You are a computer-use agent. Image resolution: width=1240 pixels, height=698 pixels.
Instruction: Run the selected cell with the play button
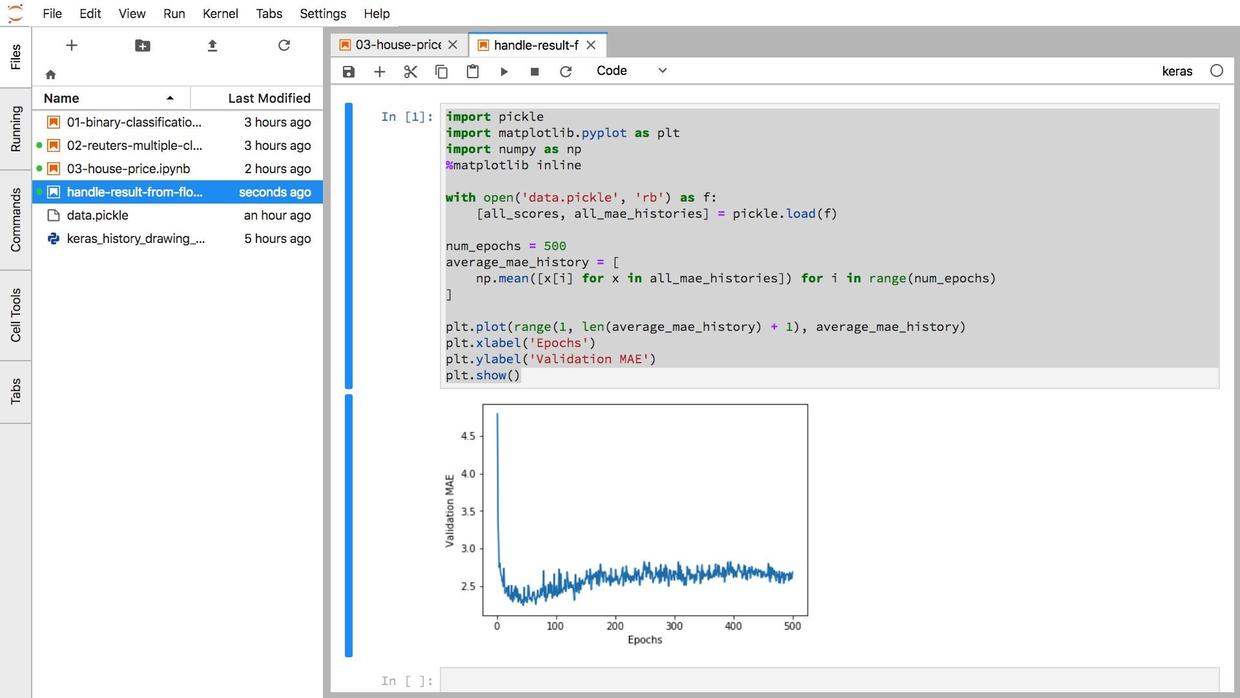point(504,72)
